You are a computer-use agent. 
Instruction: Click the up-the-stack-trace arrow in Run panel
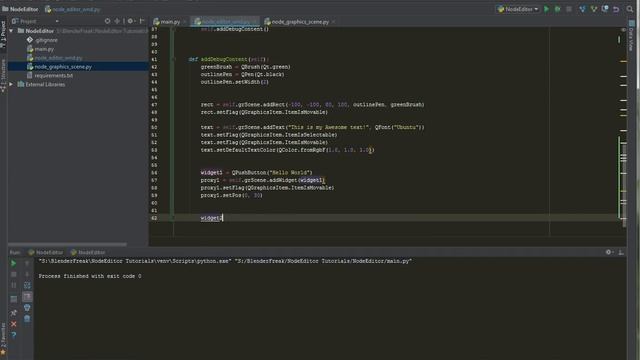(x=27, y=263)
